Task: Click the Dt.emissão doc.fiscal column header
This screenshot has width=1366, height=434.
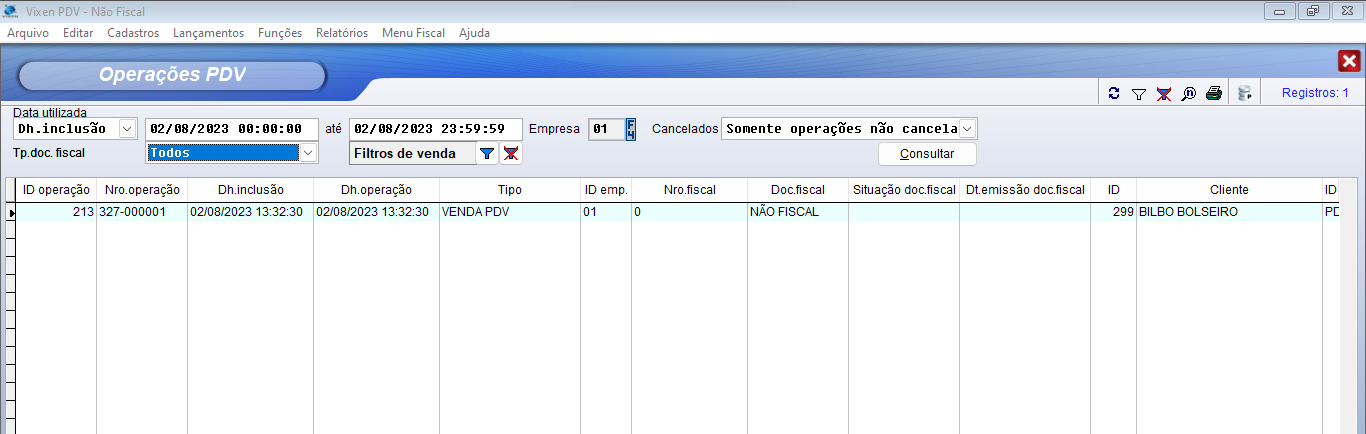Action: [x=1025, y=189]
